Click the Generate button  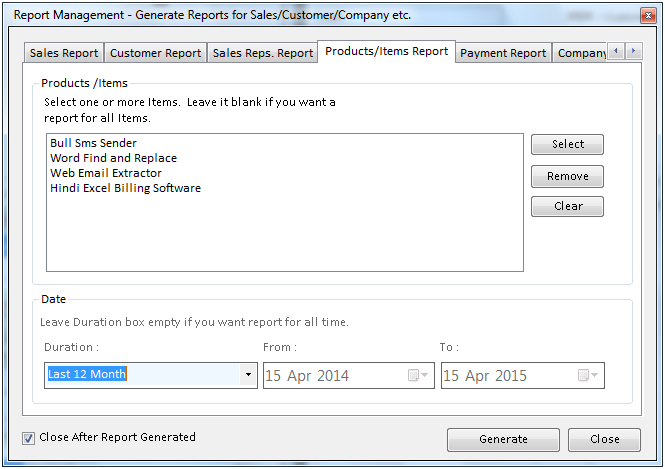(x=503, y=439)
